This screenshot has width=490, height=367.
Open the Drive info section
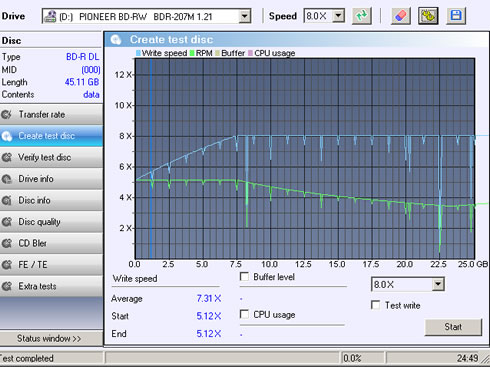click(51, 179)
